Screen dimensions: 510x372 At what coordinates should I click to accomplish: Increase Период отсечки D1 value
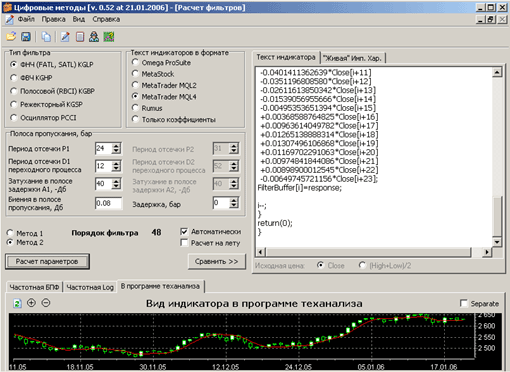tap(116, 164)
